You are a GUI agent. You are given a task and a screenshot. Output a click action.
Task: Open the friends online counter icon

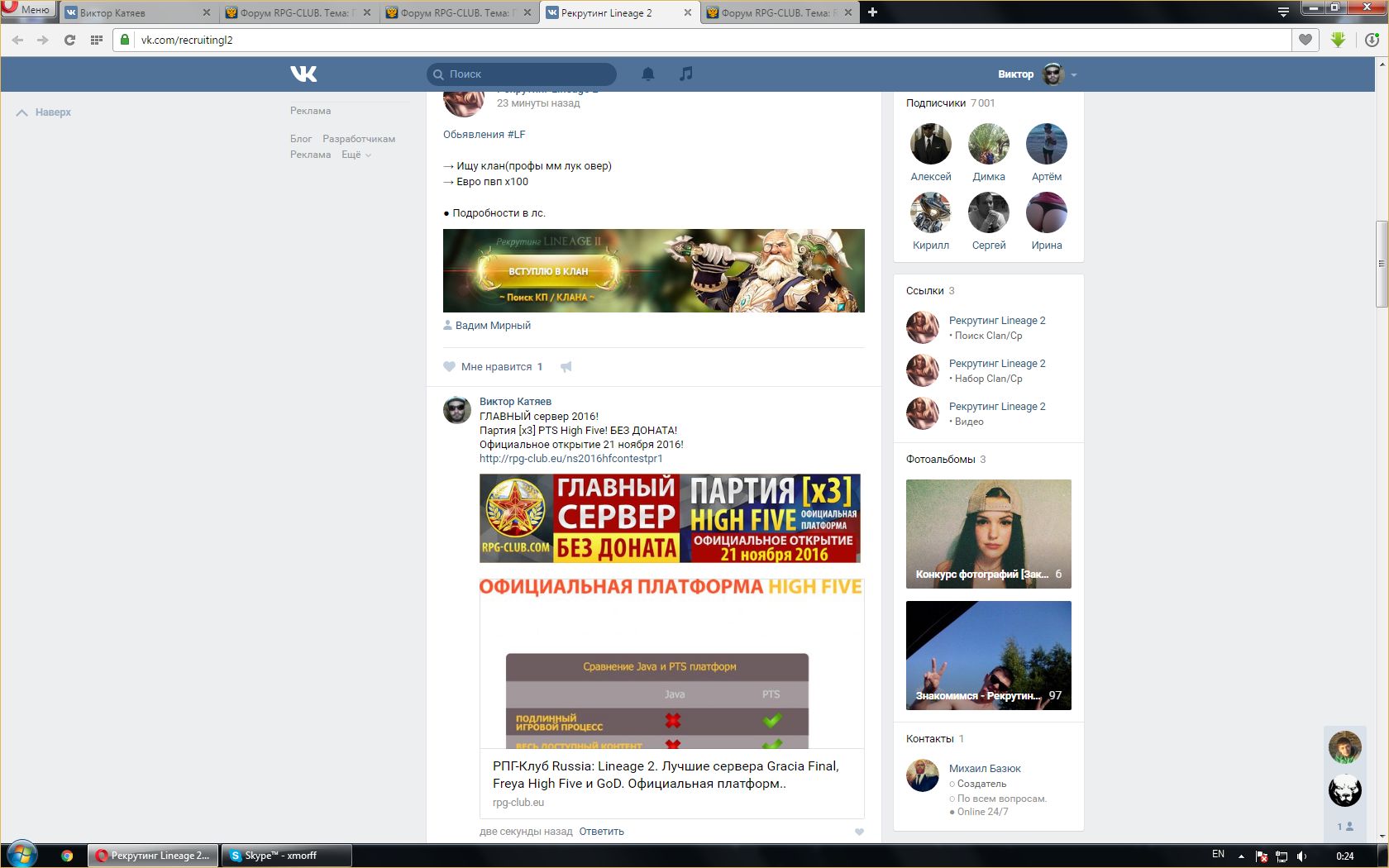point(1345,827)
